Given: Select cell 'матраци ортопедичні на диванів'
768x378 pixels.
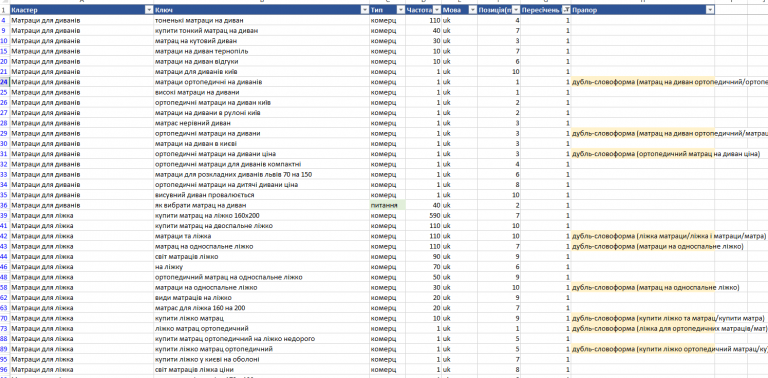Looking at the screenshot, I should click(261, 82).
